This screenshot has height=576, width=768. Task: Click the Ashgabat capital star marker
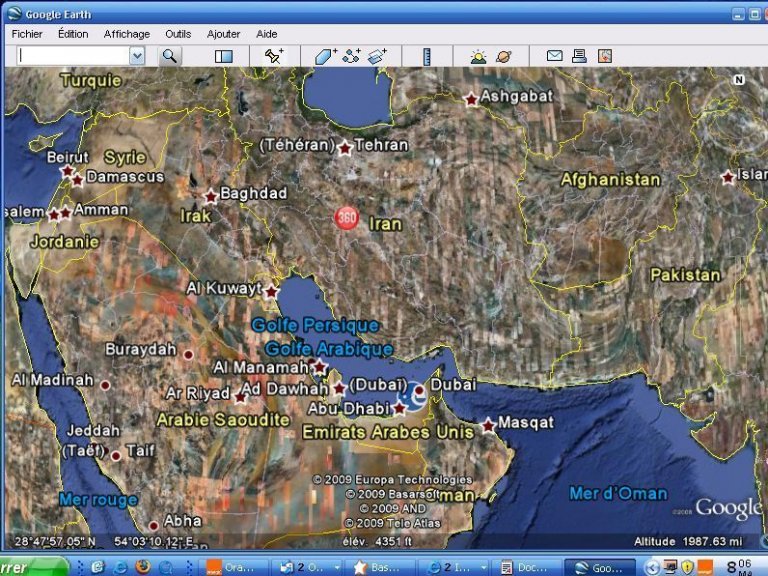coord(471,99)
